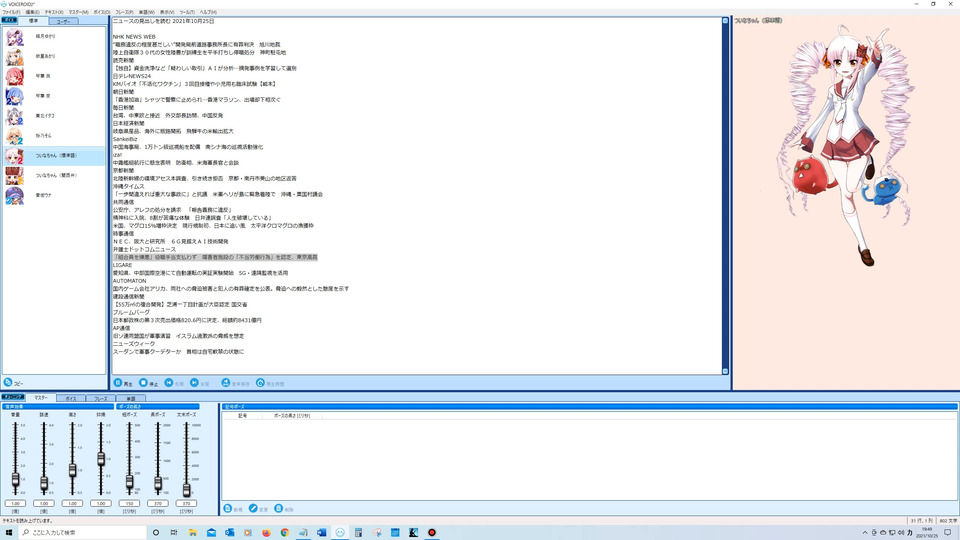The height and width of the screenshot is (540, 960).
Task: Pick the 東北イタコ voice avatar
Action: click(x=14, y=116)
